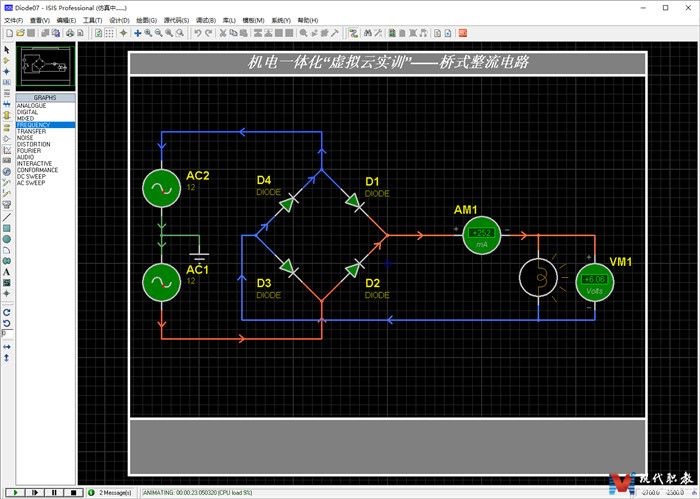
Task: Click the Rotate Anti-Clockwise icon
Action: point(7,323)
